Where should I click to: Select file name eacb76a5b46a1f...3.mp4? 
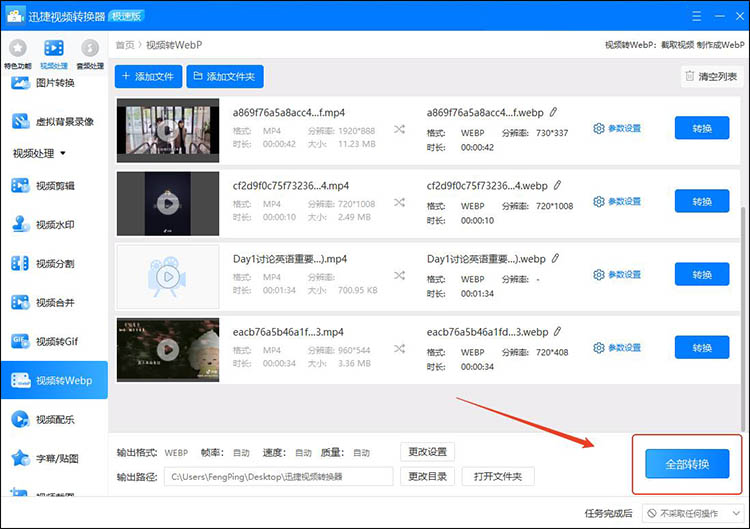[288, 332]
